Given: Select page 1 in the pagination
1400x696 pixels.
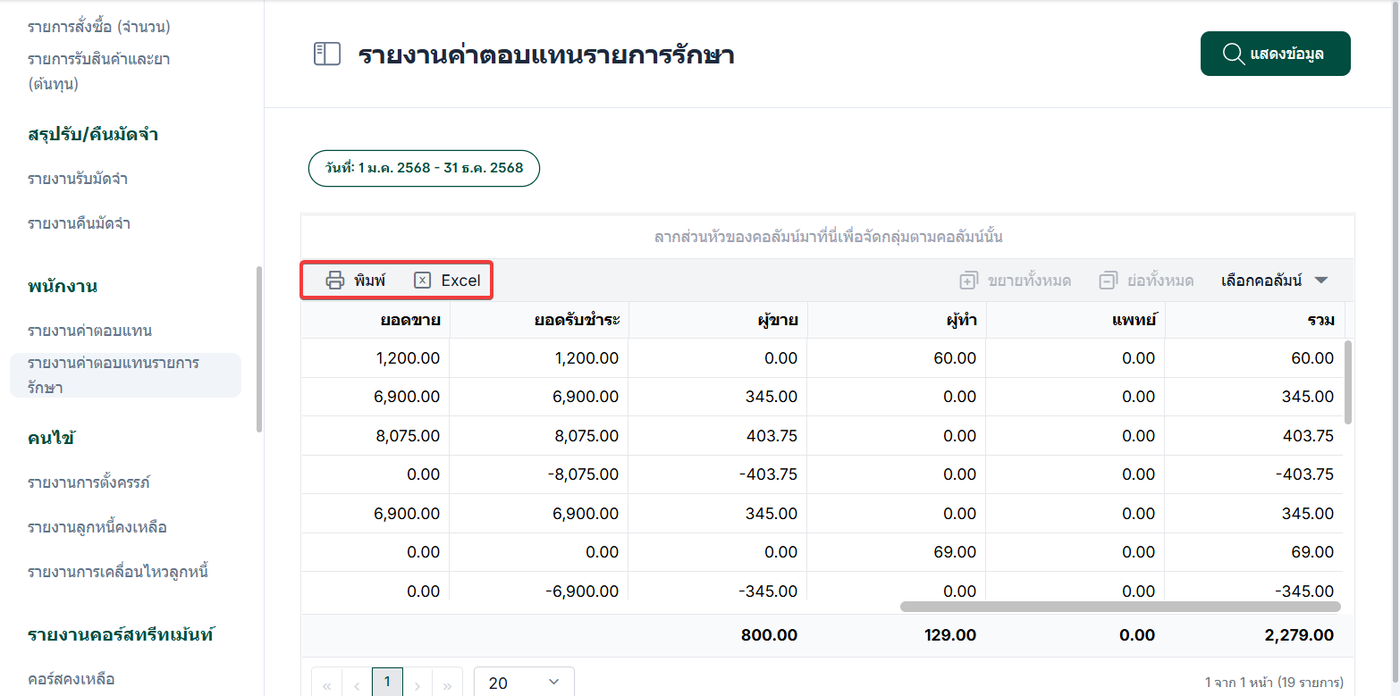Looking at the screenshot, I should coord(387,683).
